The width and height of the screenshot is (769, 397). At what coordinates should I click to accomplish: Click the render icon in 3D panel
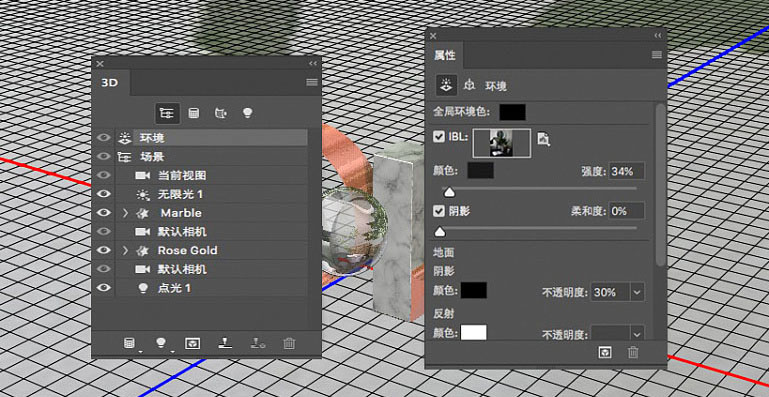[192, 344]
